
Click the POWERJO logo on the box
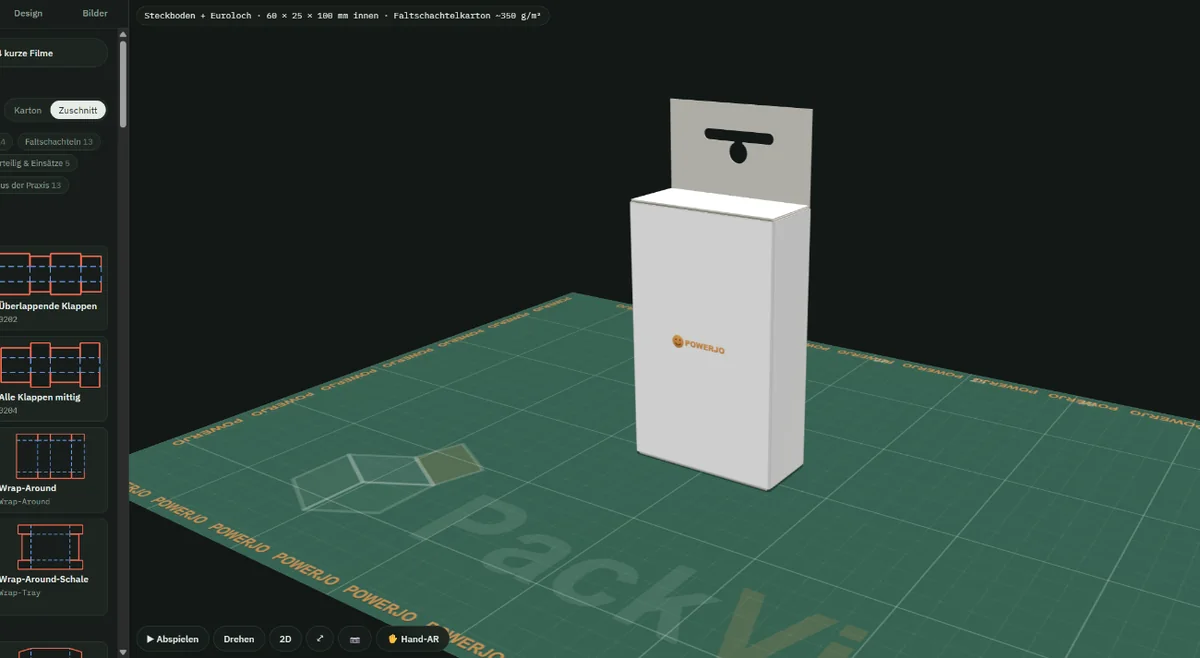699,343
